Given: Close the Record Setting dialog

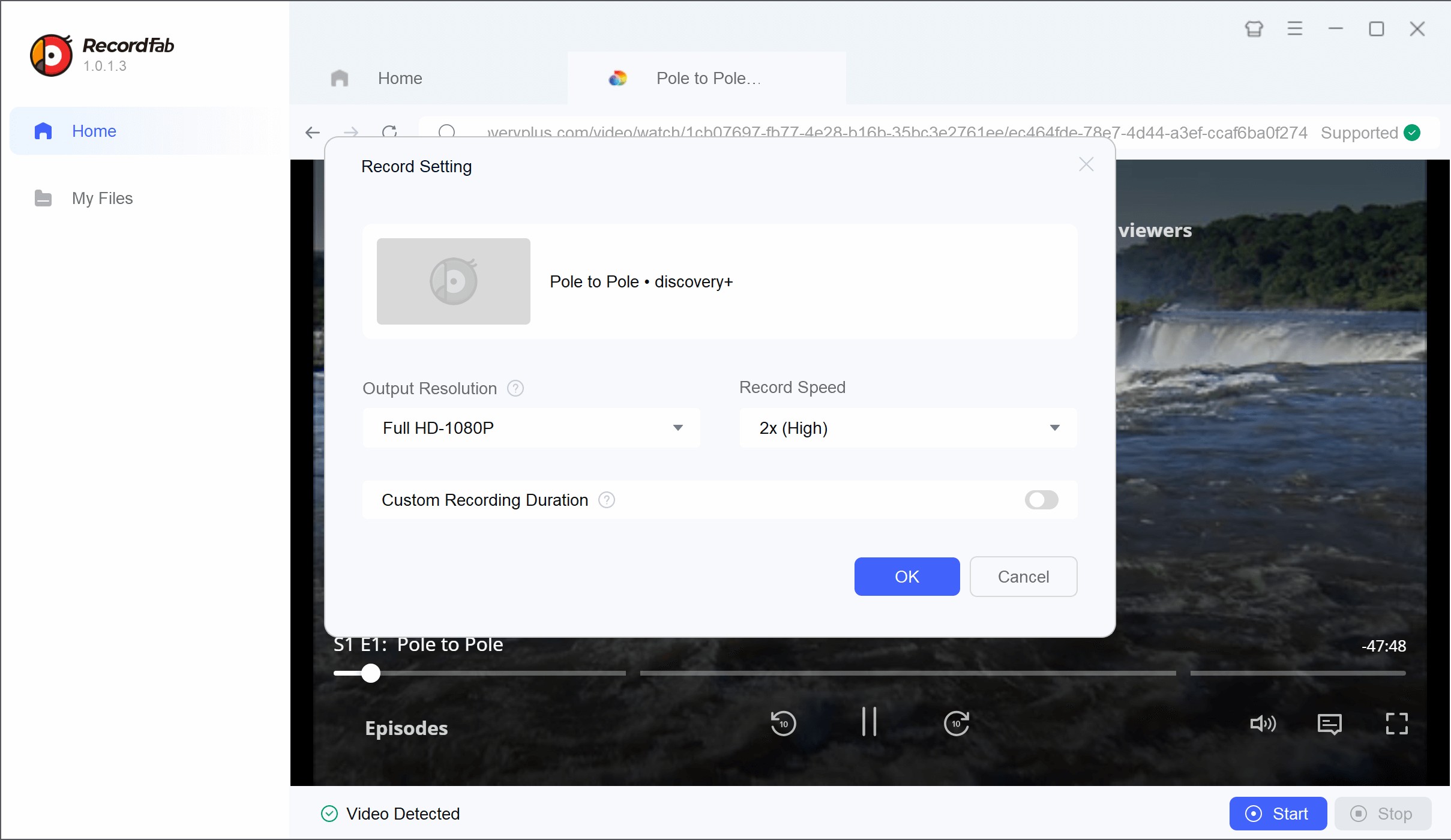Looking at the screenshot, I should 1086,164.
